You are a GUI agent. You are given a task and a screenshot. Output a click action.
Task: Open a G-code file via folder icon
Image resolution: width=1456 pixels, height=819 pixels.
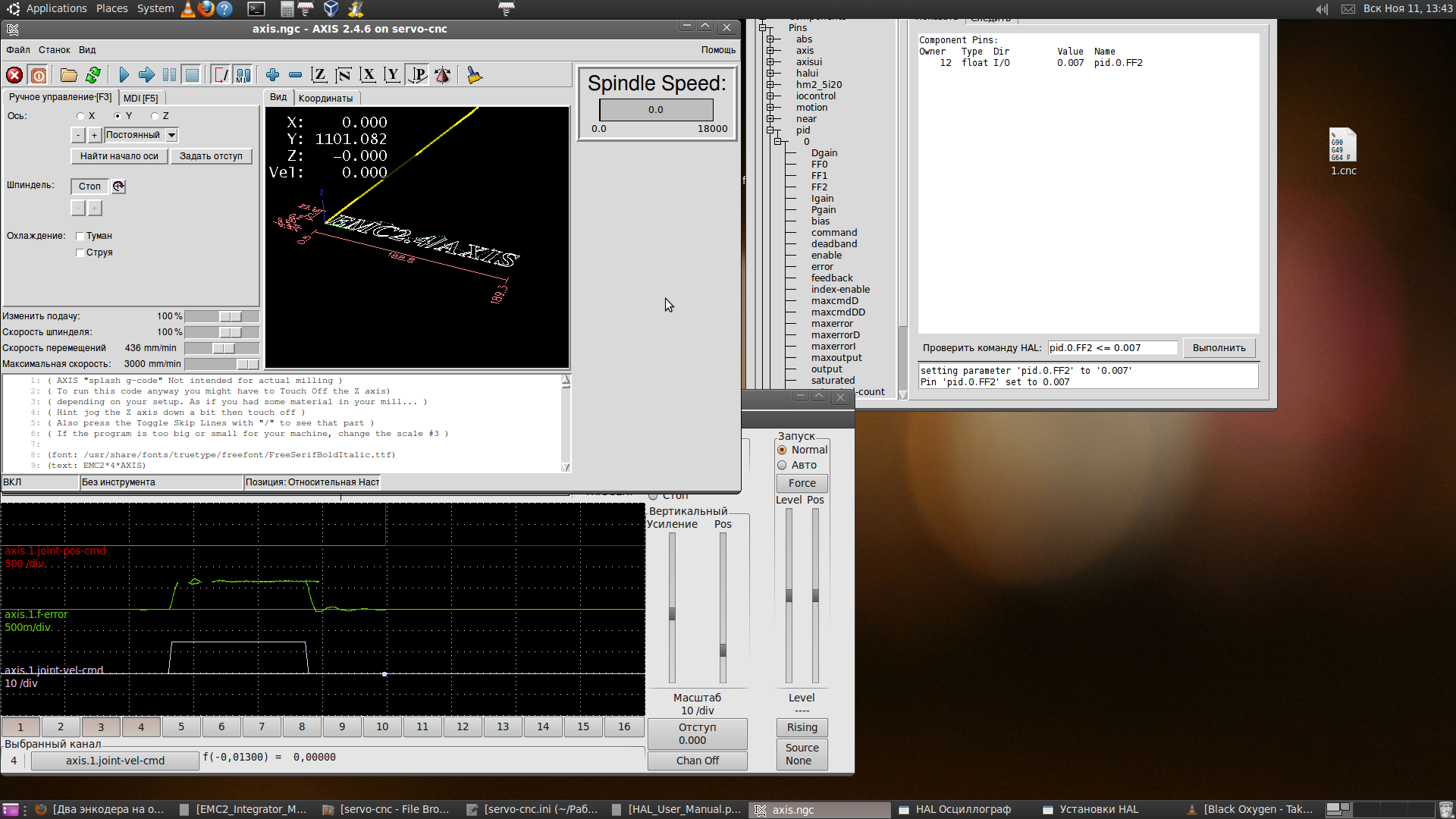click(x=69, y=75)
